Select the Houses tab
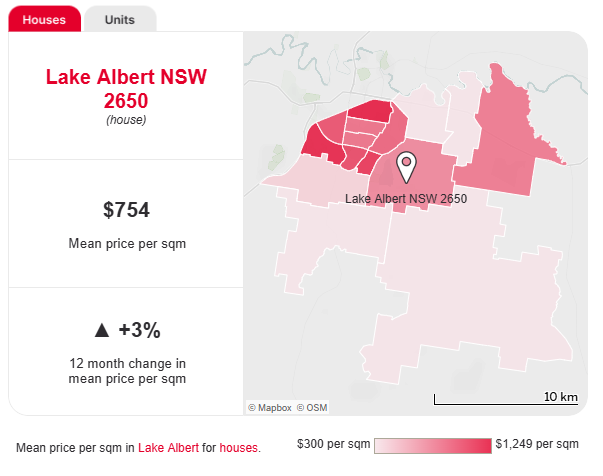The height and width of the screenshot is (476, 603). (x=44, y=19)
